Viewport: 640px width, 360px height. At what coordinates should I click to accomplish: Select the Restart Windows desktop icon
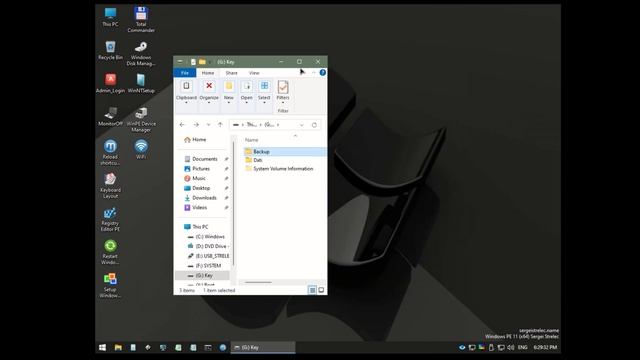tap(110, 252)
